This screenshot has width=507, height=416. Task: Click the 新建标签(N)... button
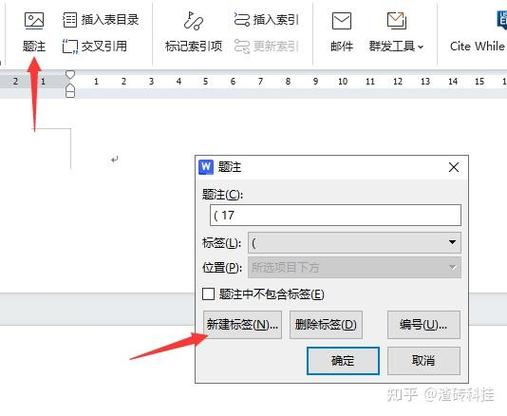pos(242,325)
